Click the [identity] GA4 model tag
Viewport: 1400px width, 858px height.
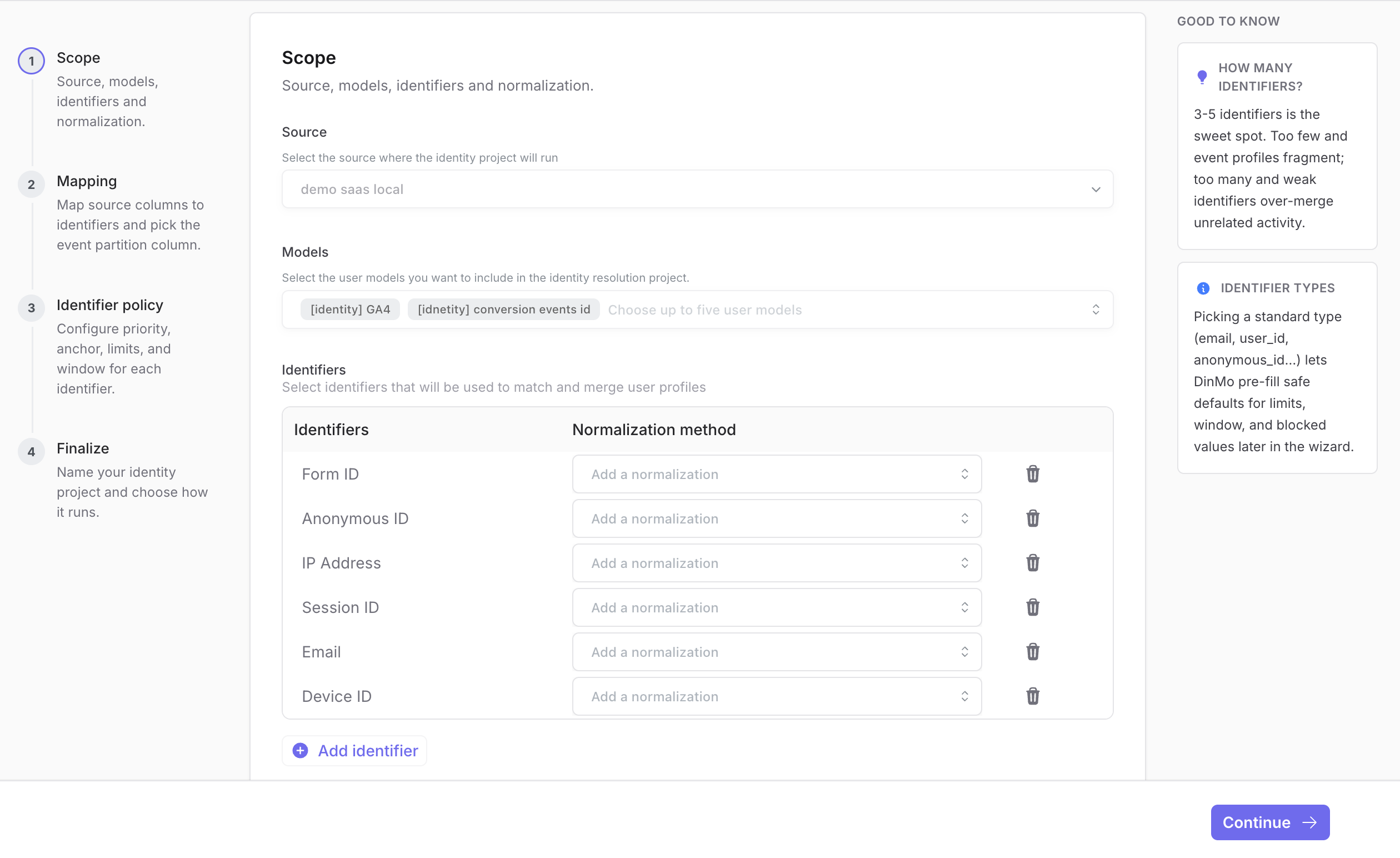[350, 309]
